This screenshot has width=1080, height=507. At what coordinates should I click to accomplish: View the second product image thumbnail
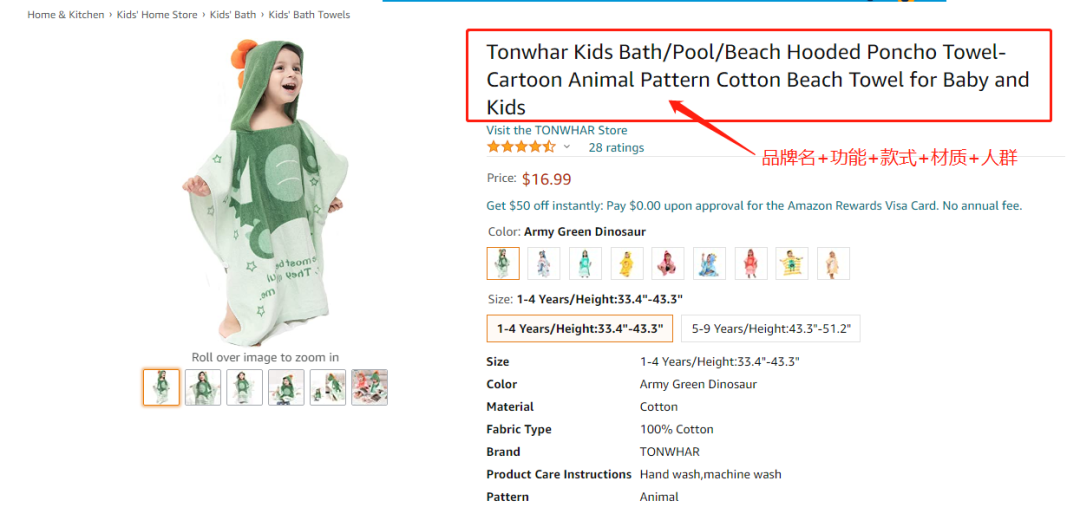coord(203,387)
